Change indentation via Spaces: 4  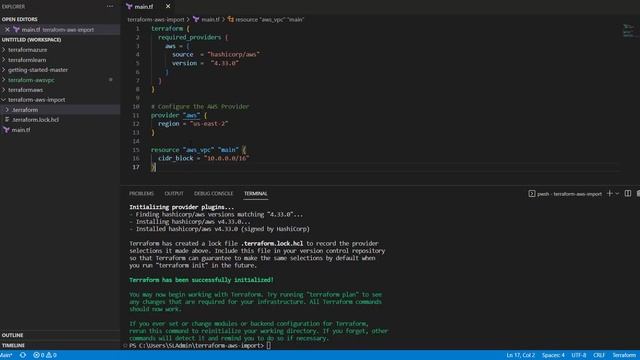[x=553, y=355]
